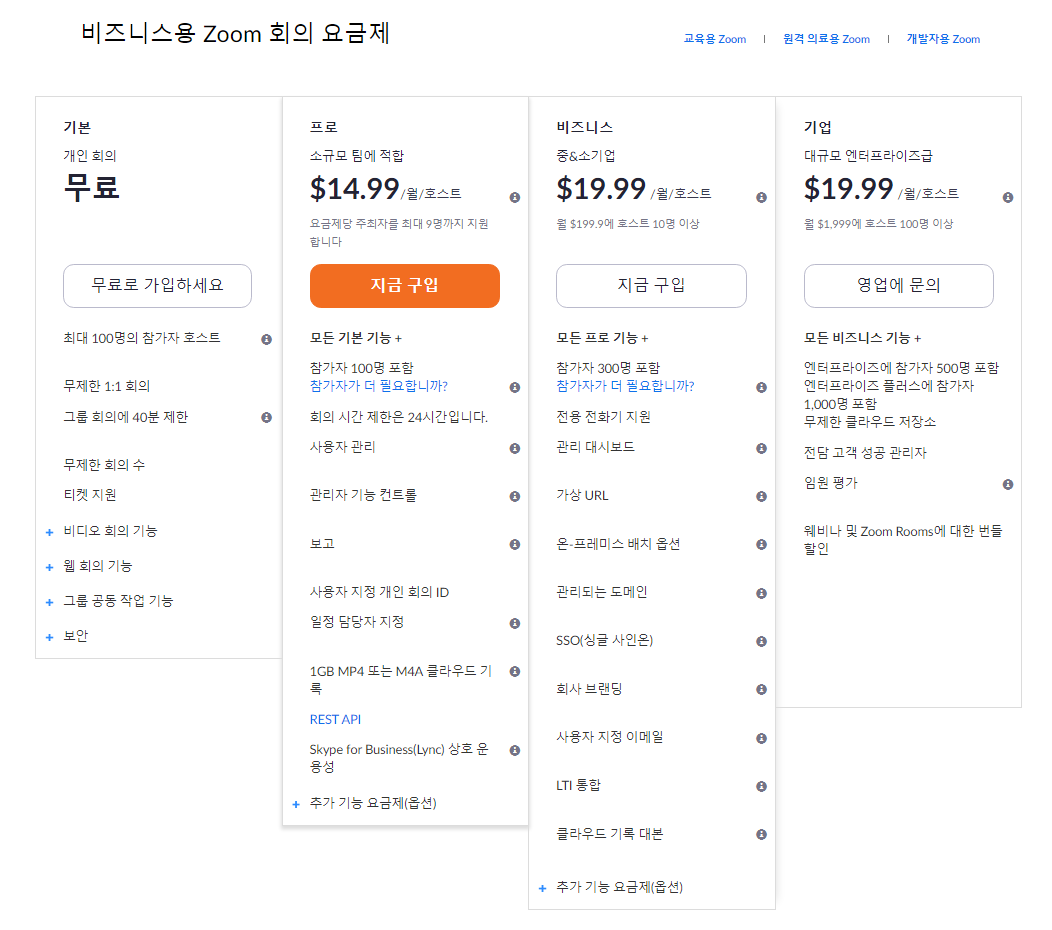Click 월 $1,999에 호스트 100명 이상 text

pos(878,223)
